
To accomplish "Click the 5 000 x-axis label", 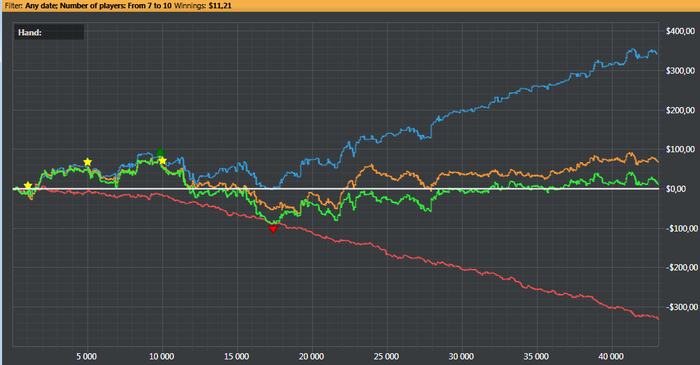I will coord(87,356).
